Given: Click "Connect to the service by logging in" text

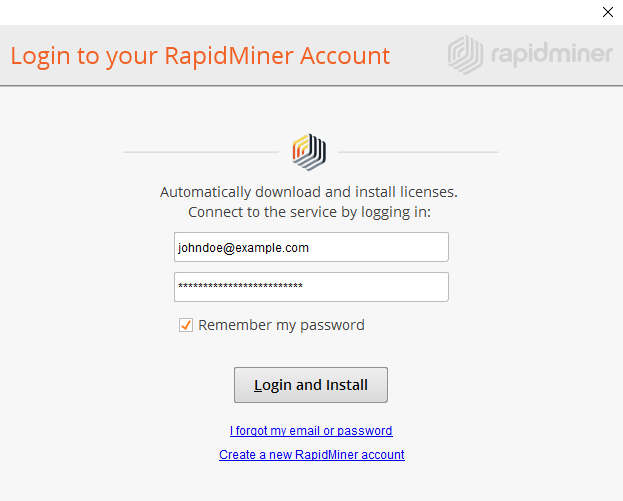Looking at the screenshot, I should tap(308, 213).
